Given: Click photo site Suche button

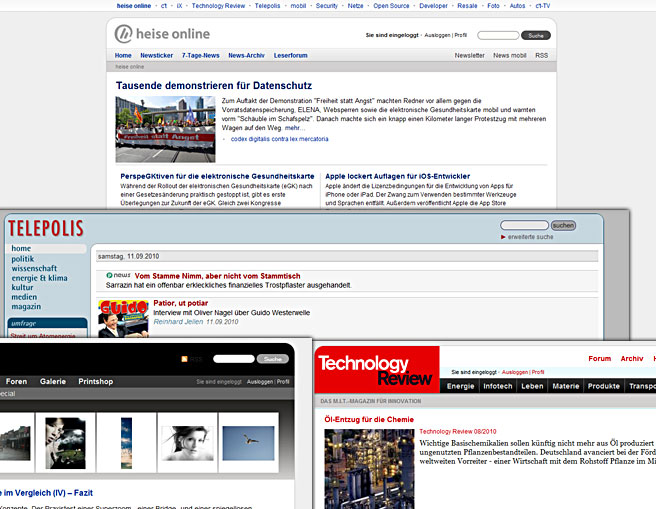Looking at the screenshot, I should pyautogui.click(x=273, y=359).
